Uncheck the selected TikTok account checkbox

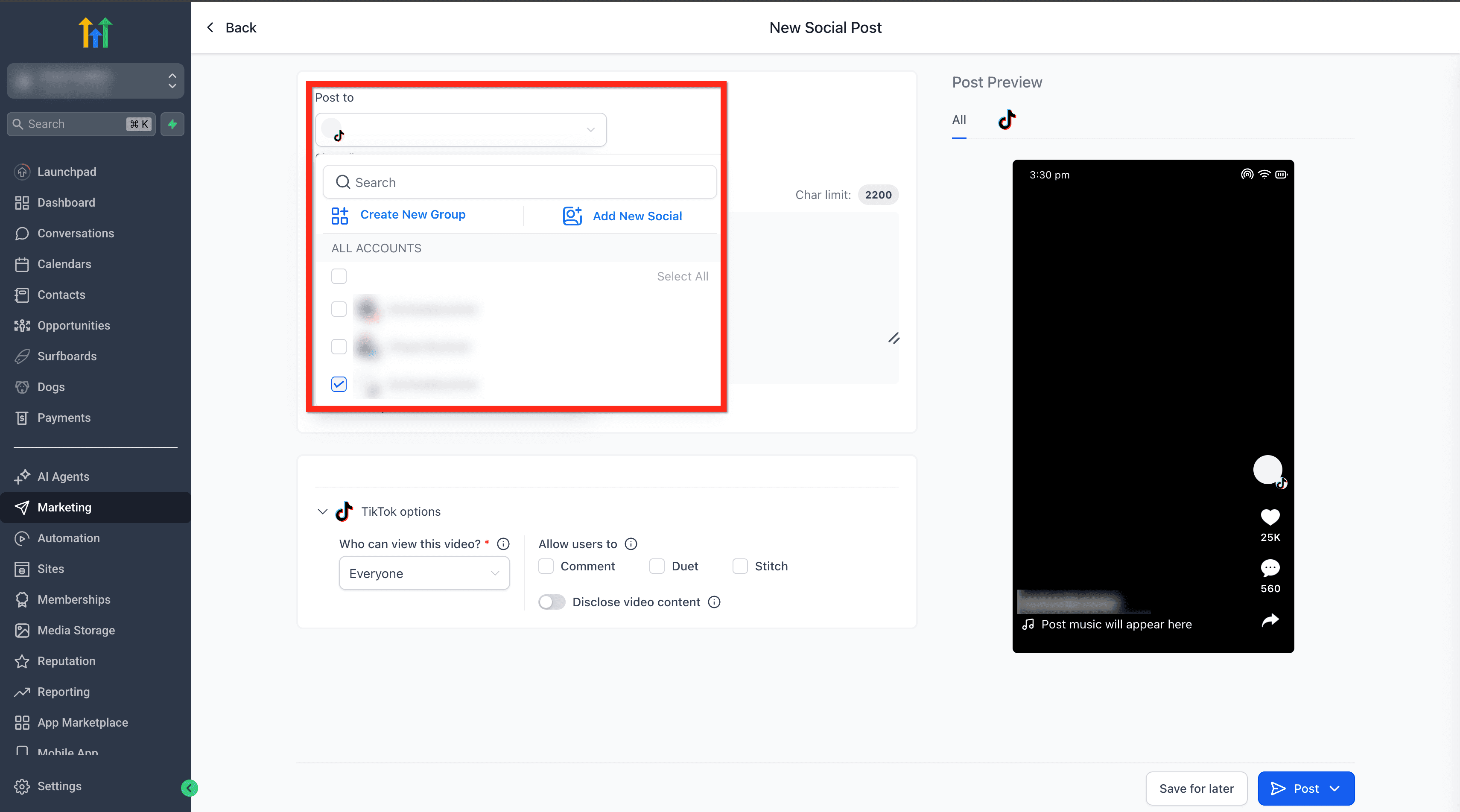pyautogui.click(x=339, y=384)
